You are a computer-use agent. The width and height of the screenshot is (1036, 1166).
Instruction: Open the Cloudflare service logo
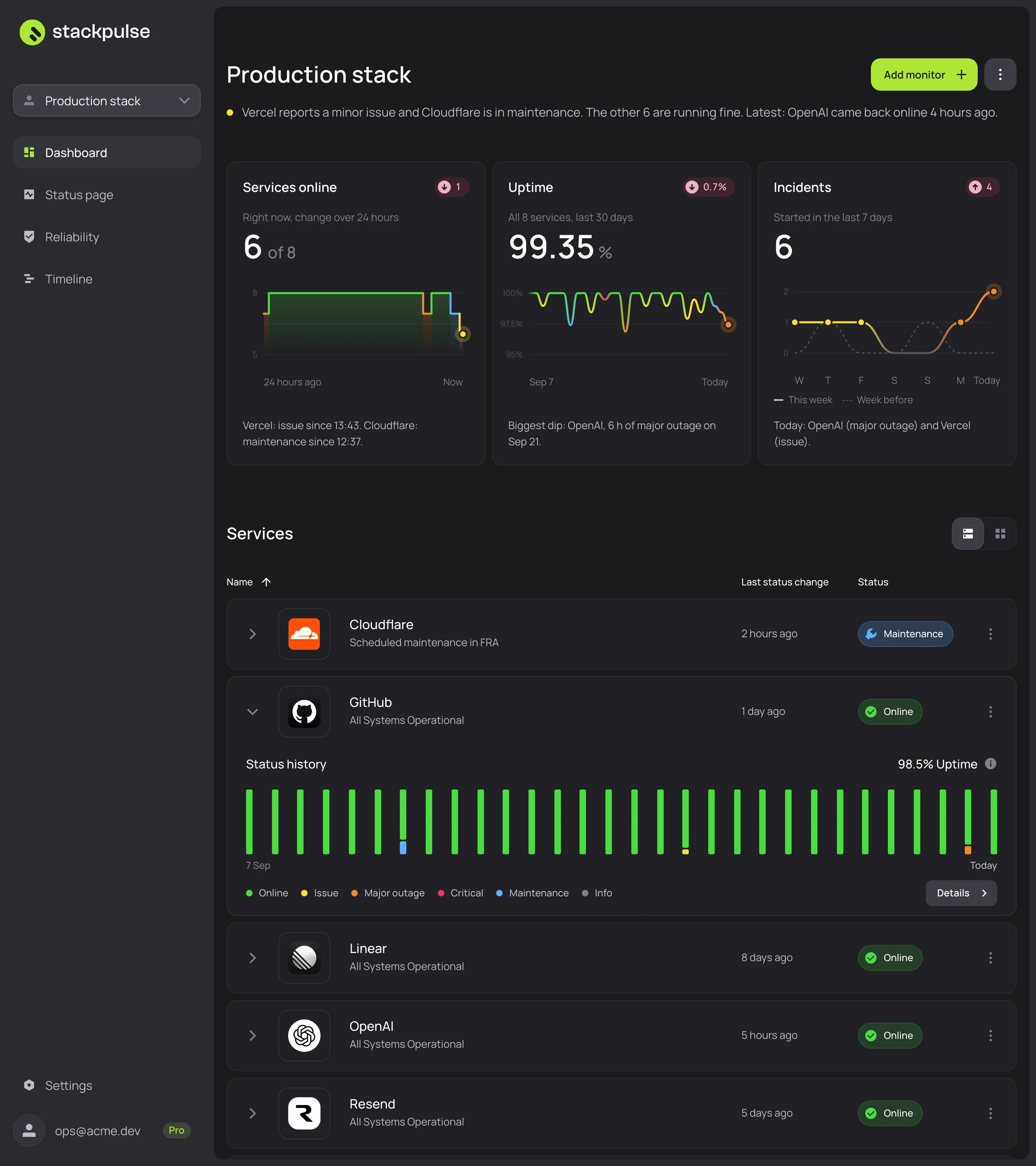point(304,634)
